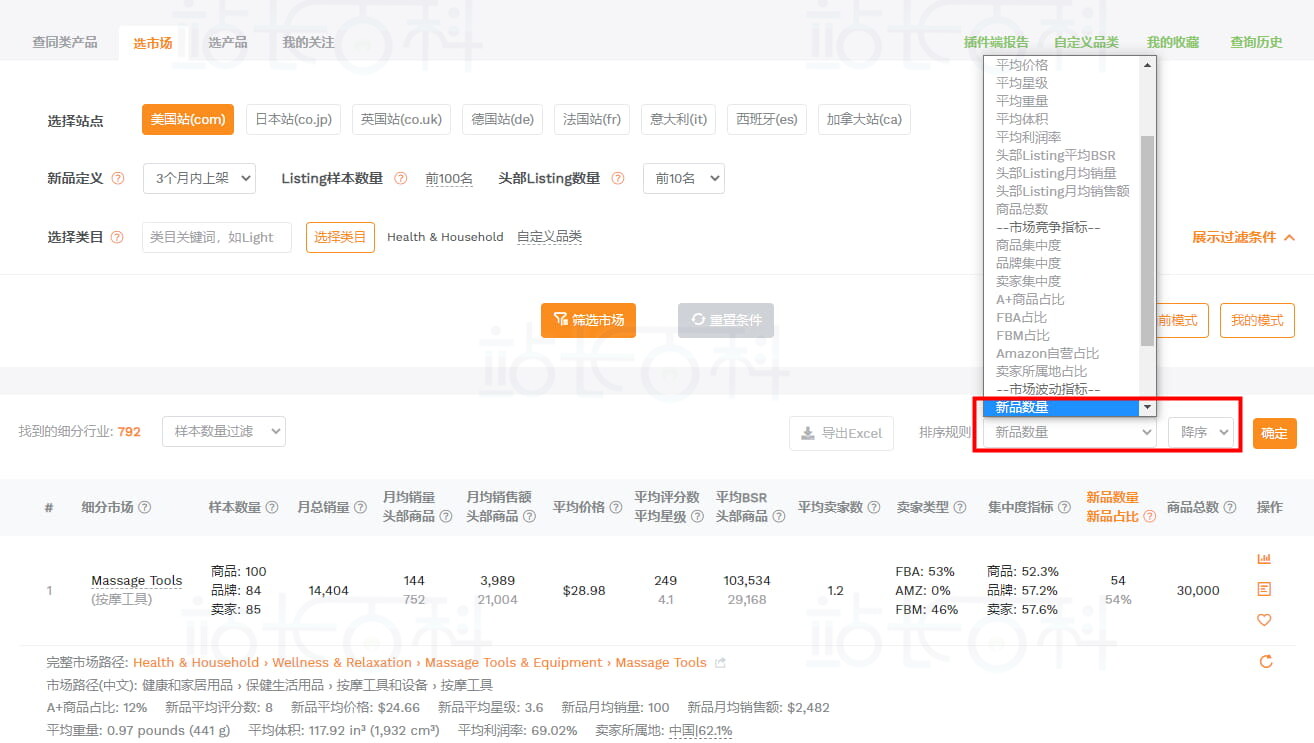Select the 德国站(de) site option

(502, 120)
